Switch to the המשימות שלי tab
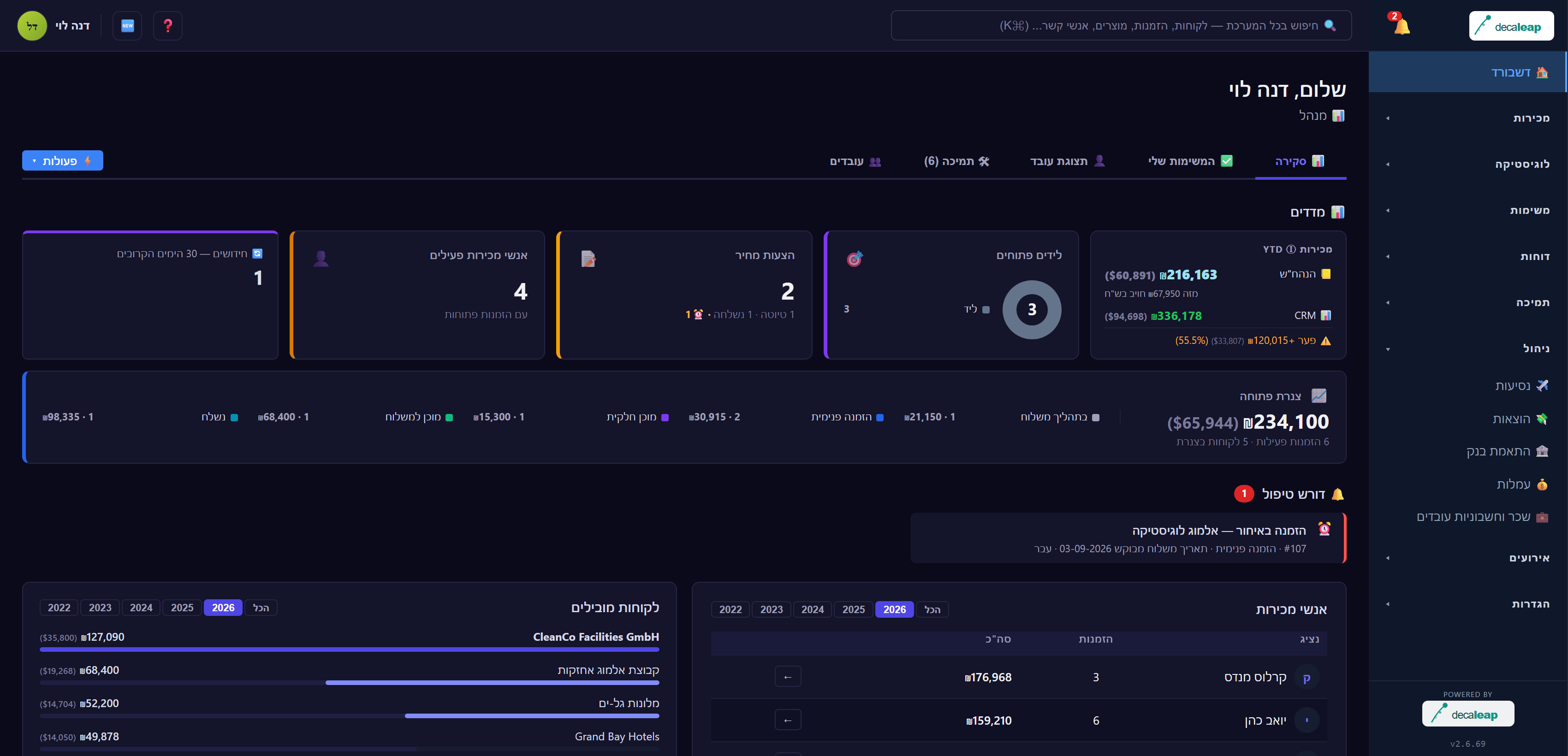 [x=1191, y=161]
